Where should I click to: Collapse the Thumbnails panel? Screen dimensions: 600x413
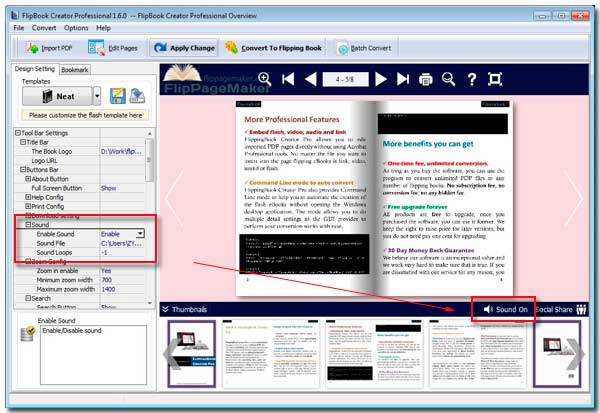point(184,309)
